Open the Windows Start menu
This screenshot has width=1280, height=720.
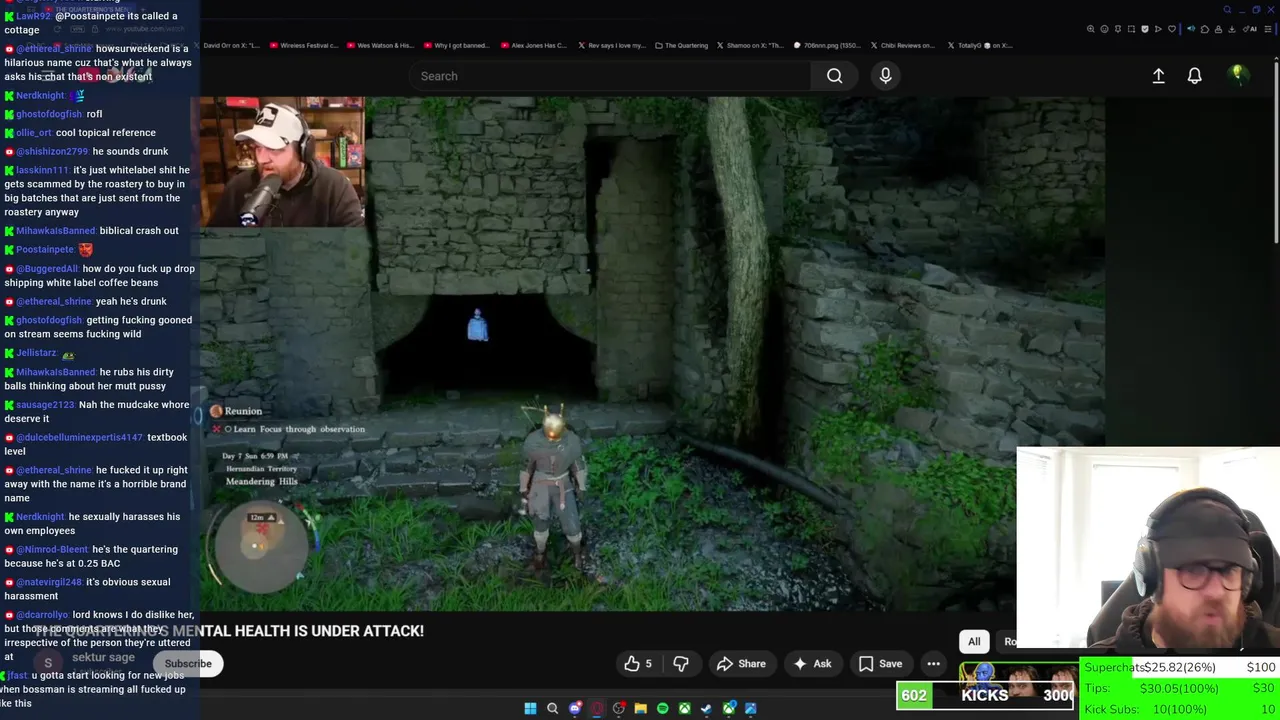click(530, 708)
